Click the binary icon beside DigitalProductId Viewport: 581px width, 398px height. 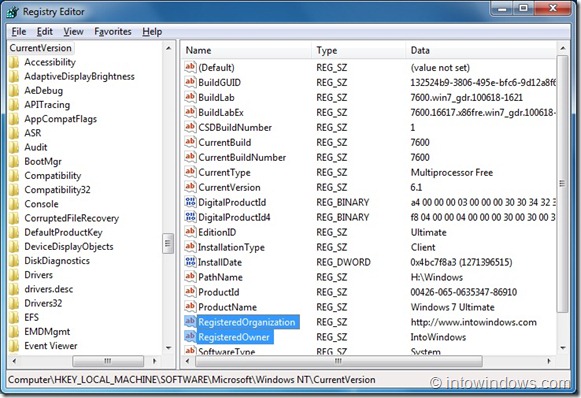coord(190,202)
